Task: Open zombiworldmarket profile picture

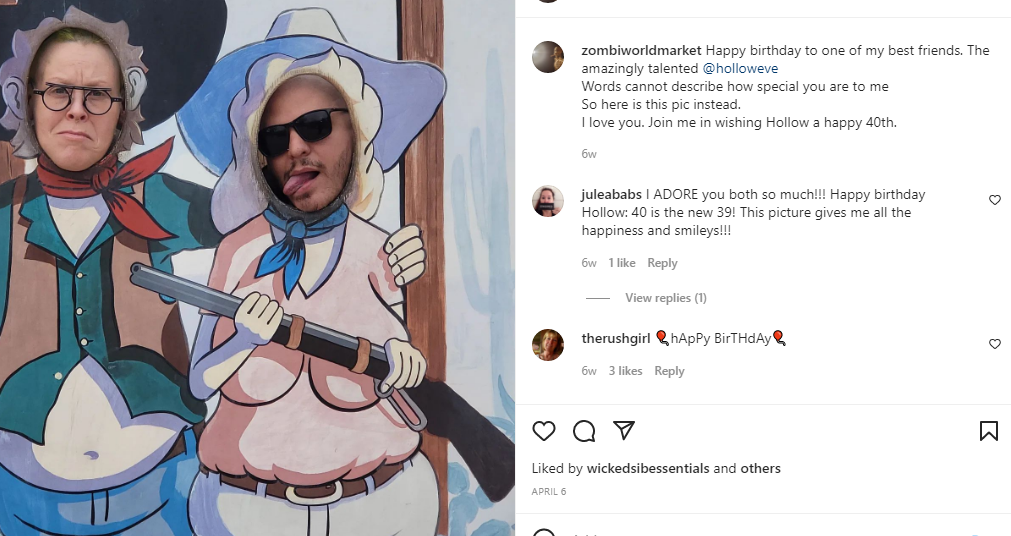Action: [x=548, y=57]
